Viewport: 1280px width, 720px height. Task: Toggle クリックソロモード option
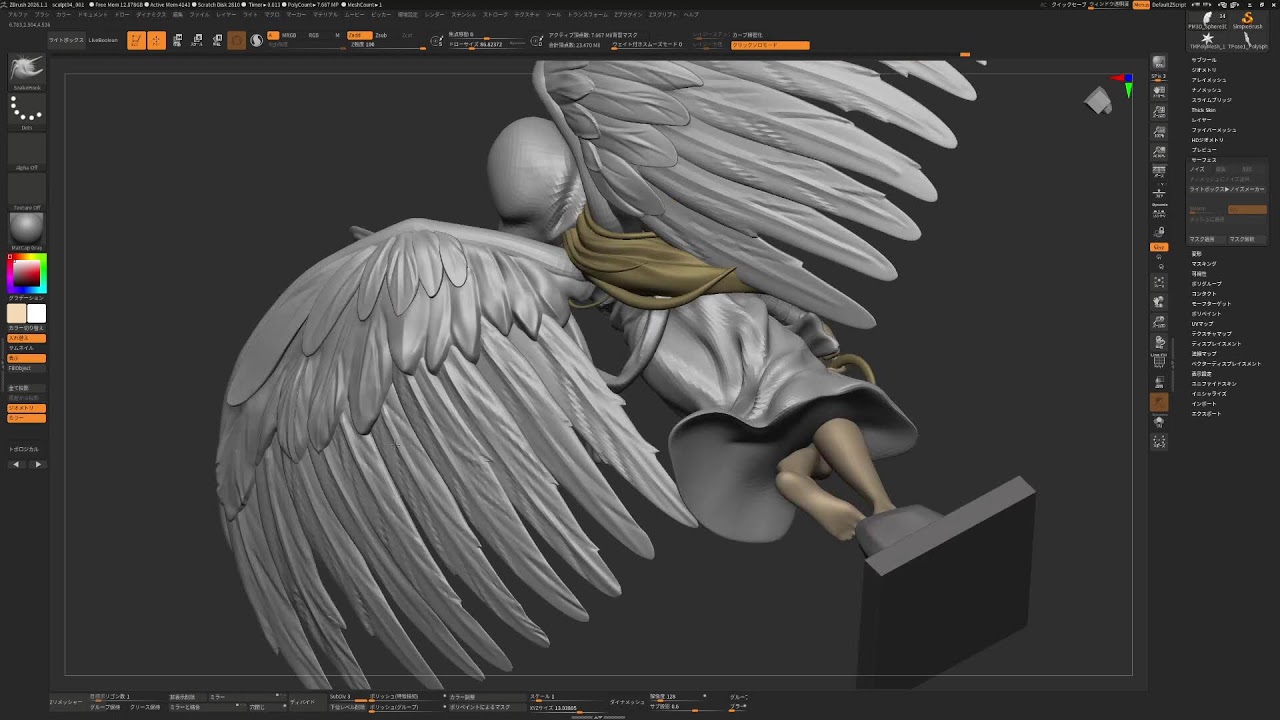770,45
